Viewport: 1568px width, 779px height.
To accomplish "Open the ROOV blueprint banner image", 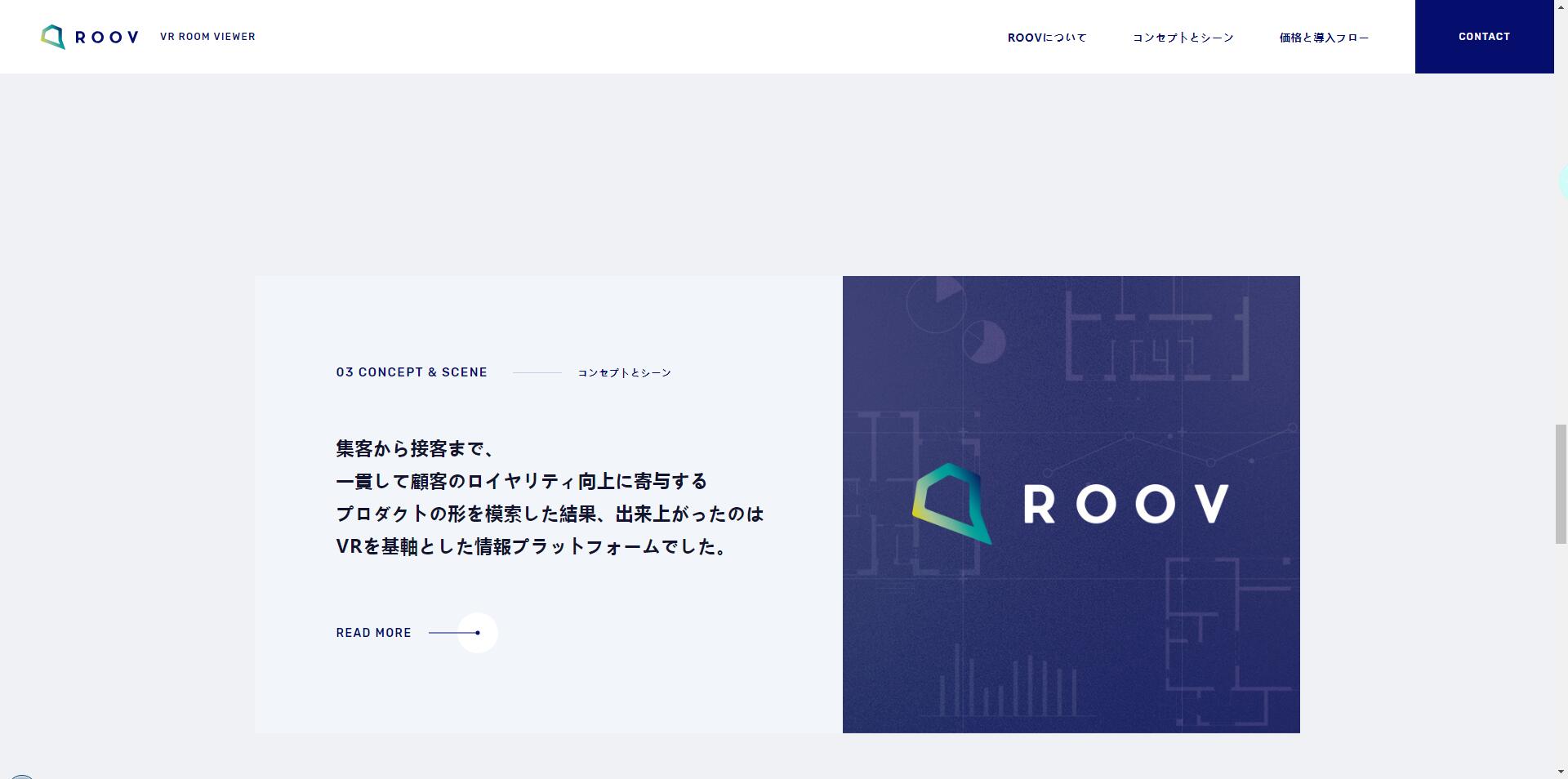I will [1071, 504].
